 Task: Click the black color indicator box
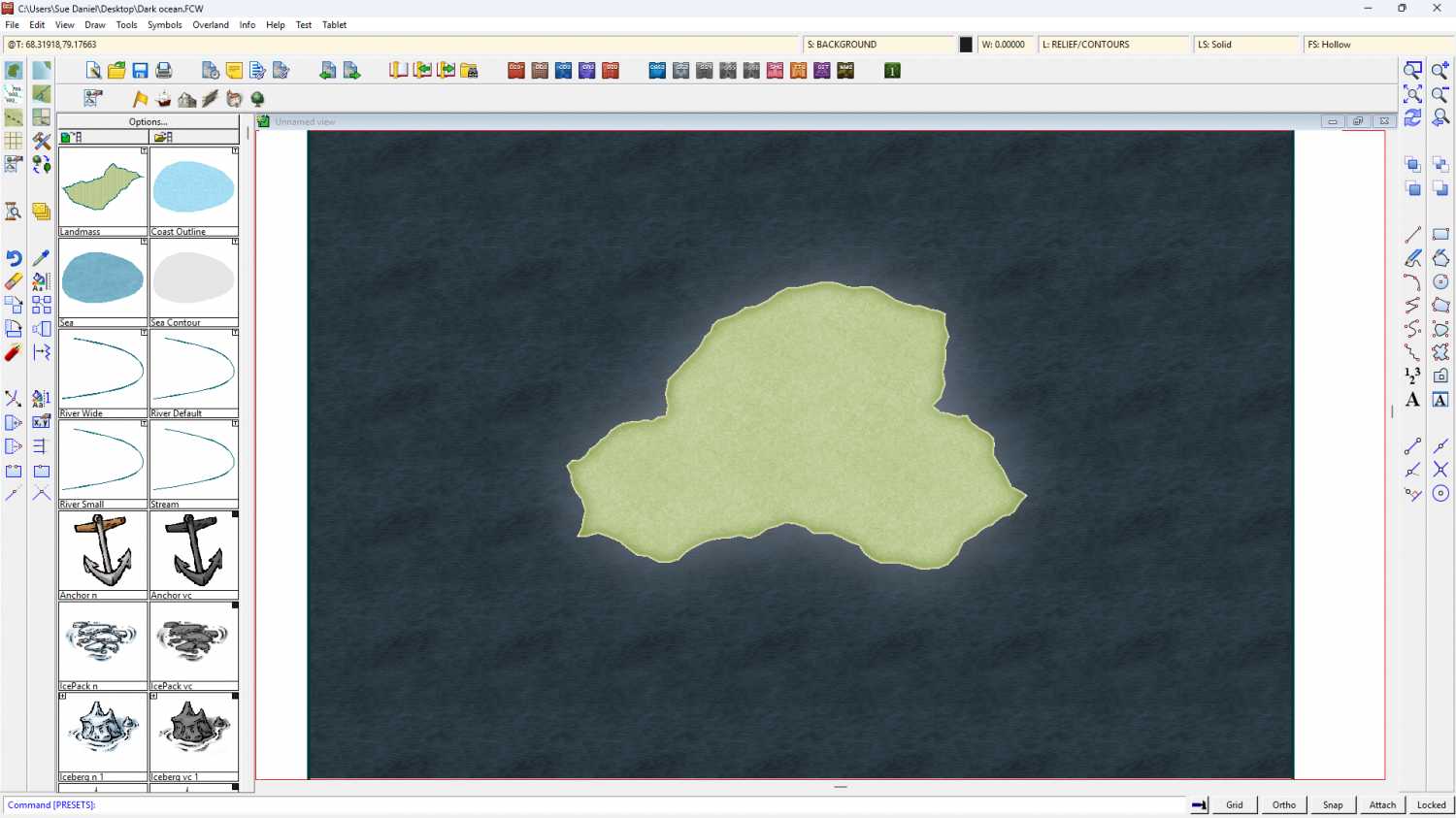click(966, 45)
